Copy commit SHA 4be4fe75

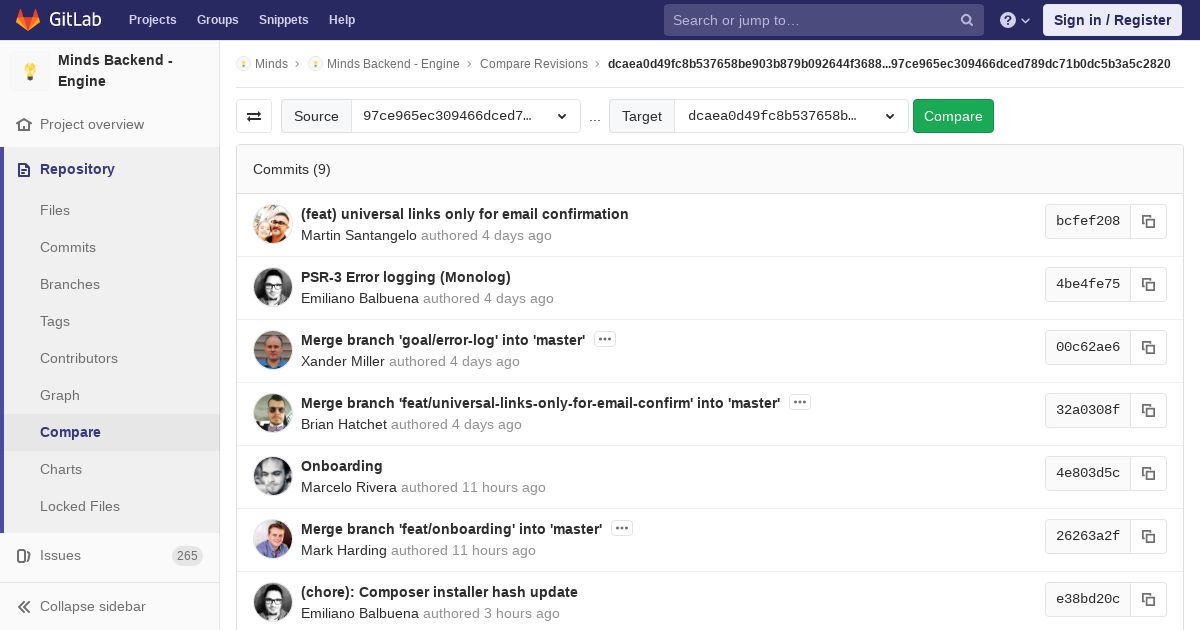1148,284
